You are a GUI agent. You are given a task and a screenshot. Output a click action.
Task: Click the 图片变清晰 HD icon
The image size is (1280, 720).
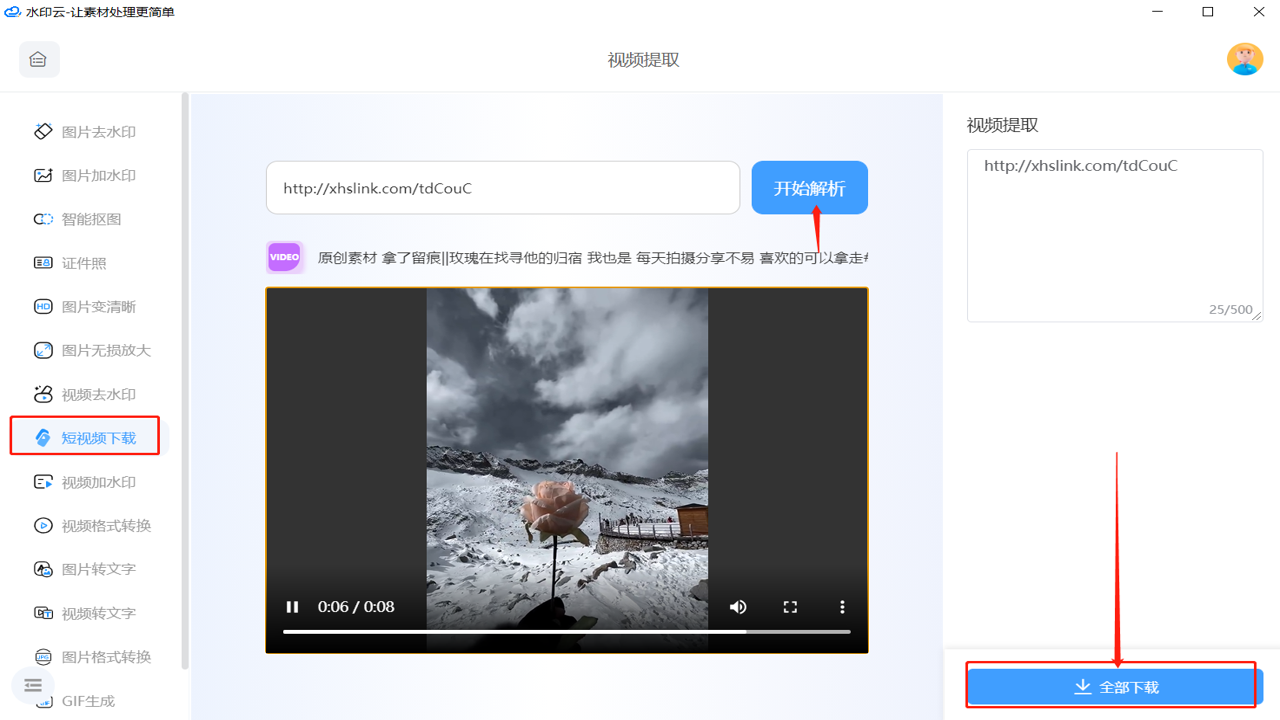click(43, 307)
